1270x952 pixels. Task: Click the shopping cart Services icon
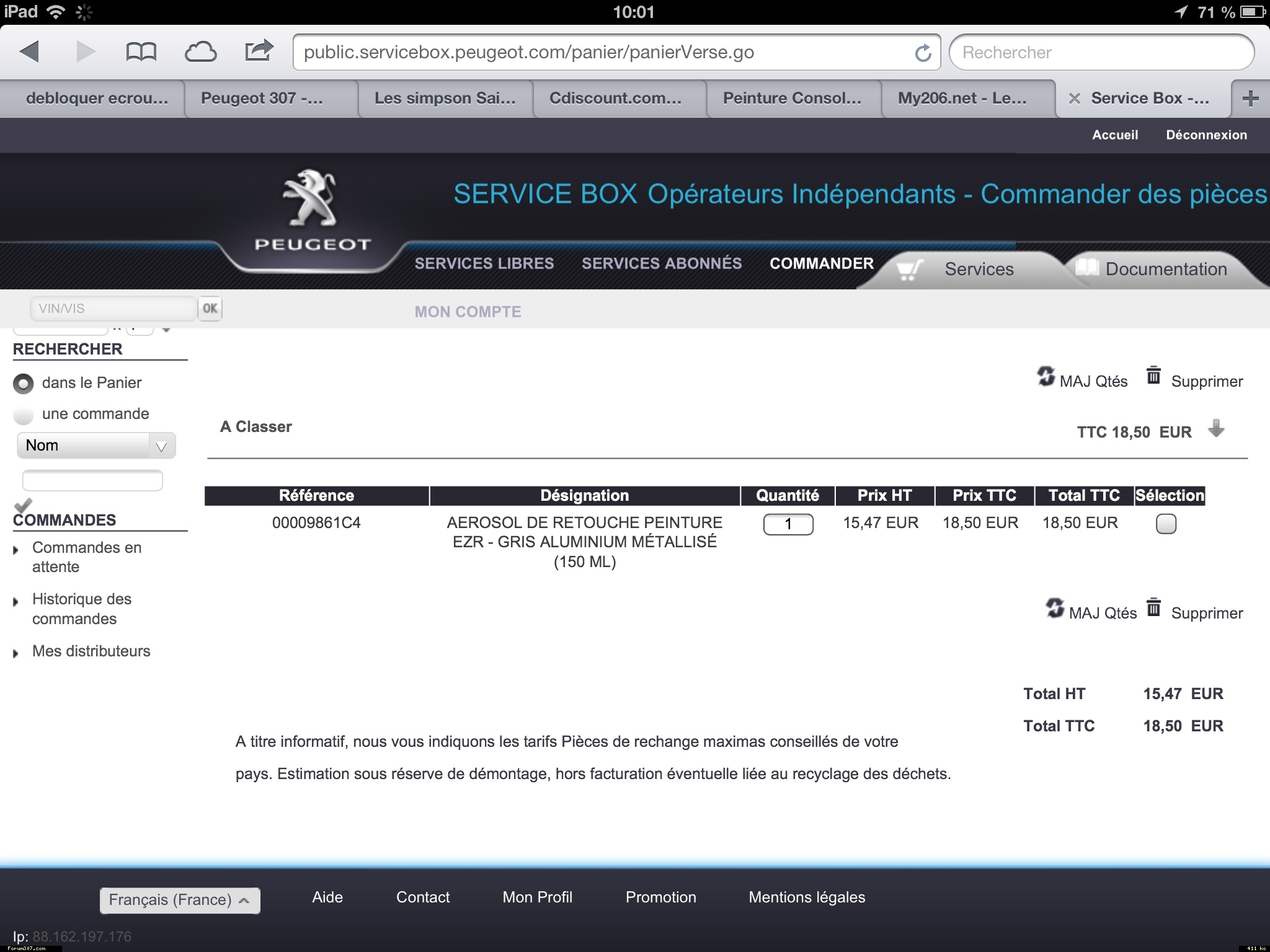coord(909,270)
